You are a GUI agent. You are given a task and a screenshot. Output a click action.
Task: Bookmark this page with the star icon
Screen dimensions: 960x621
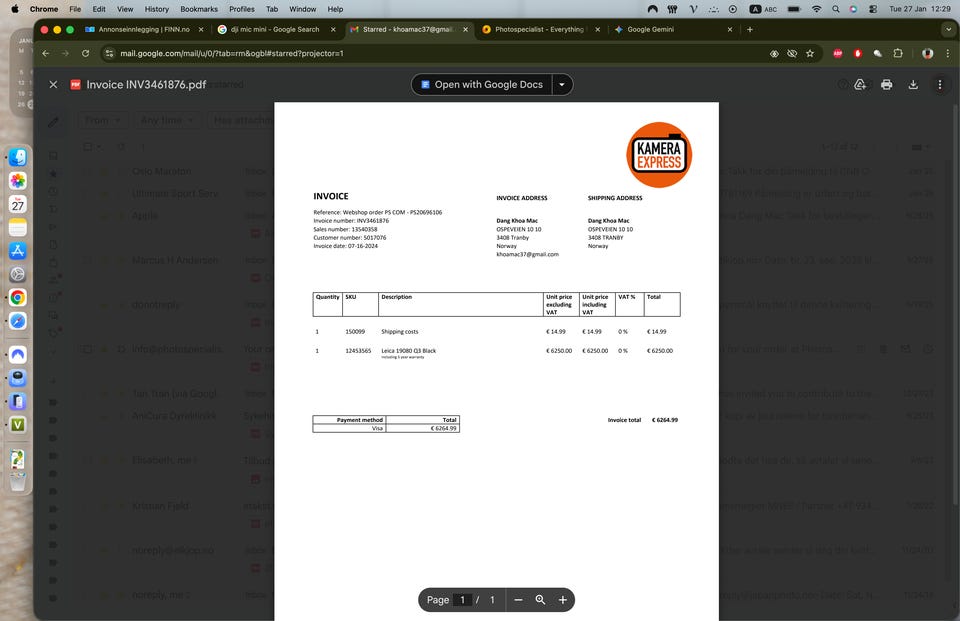click(810, 53)
